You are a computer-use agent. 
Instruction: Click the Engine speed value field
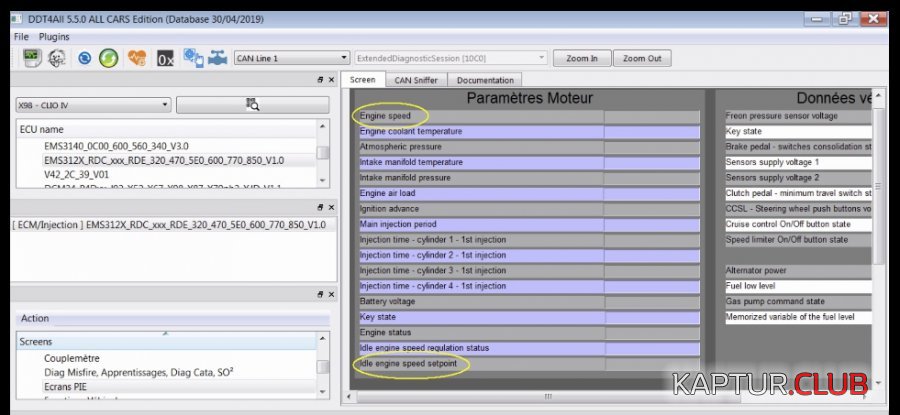tap(652, 117)
